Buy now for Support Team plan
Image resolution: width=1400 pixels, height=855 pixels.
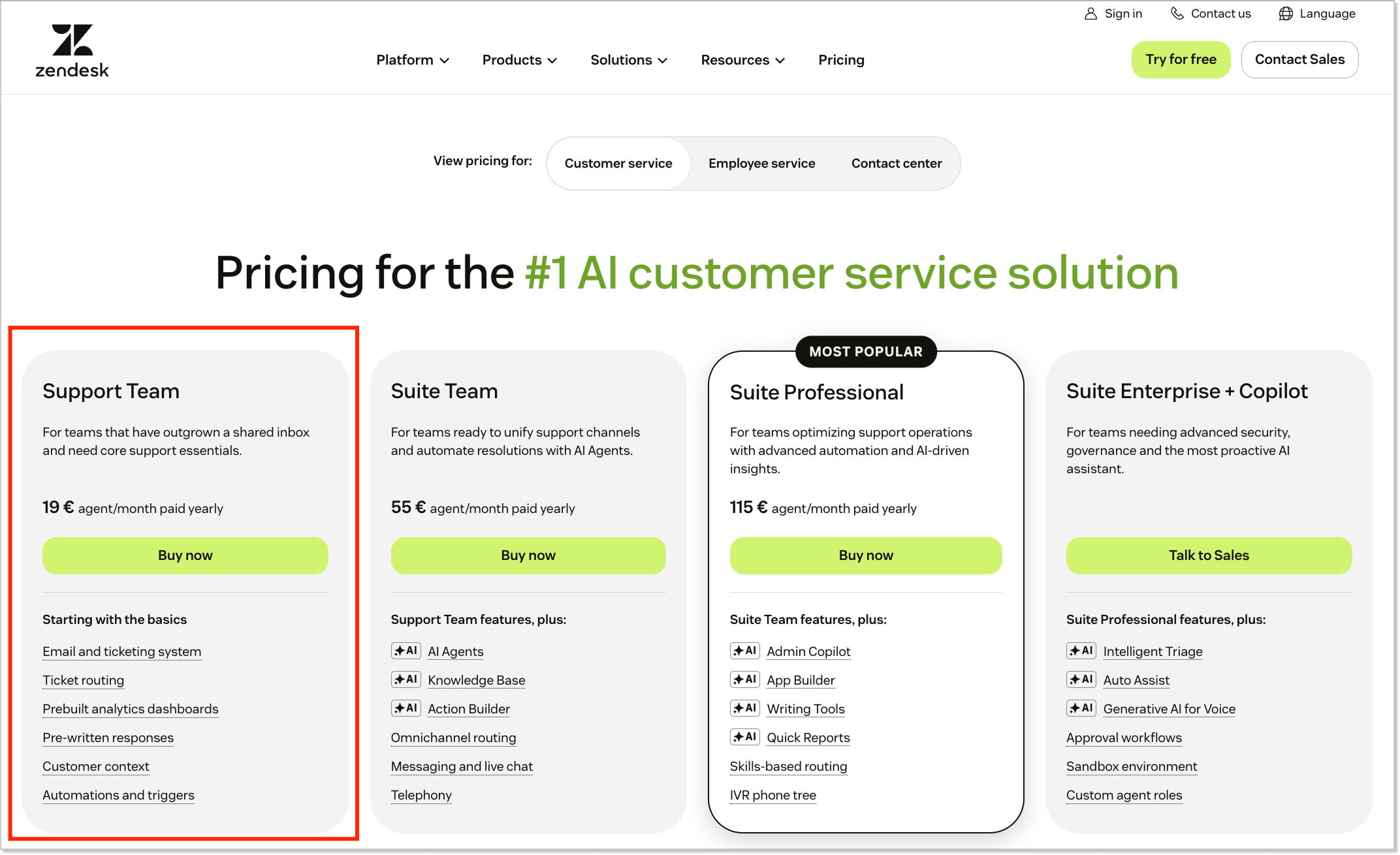click(x=185, y=555)
